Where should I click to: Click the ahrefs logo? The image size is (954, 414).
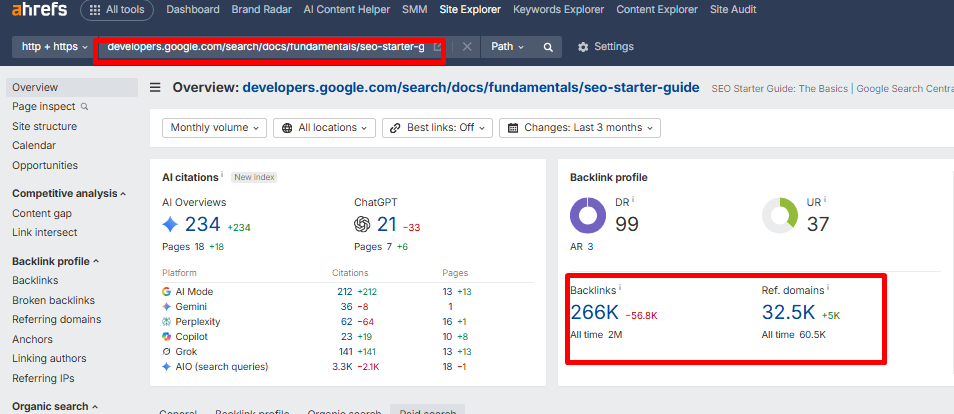point(40,9)
